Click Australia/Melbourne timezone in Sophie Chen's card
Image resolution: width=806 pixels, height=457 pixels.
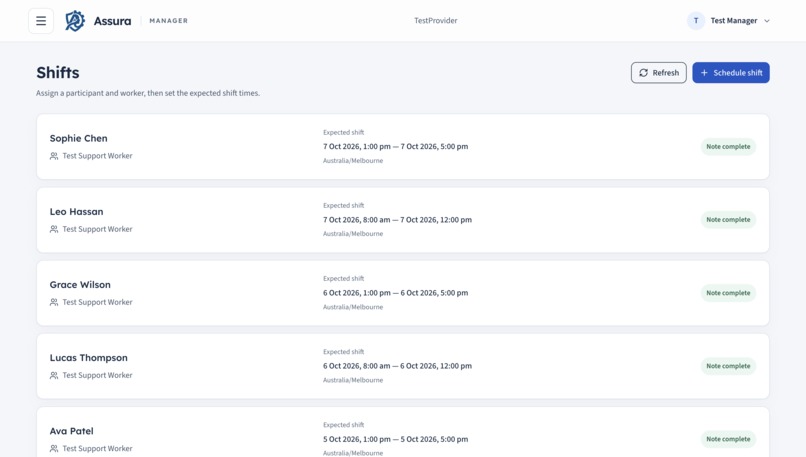click(353, 161)
